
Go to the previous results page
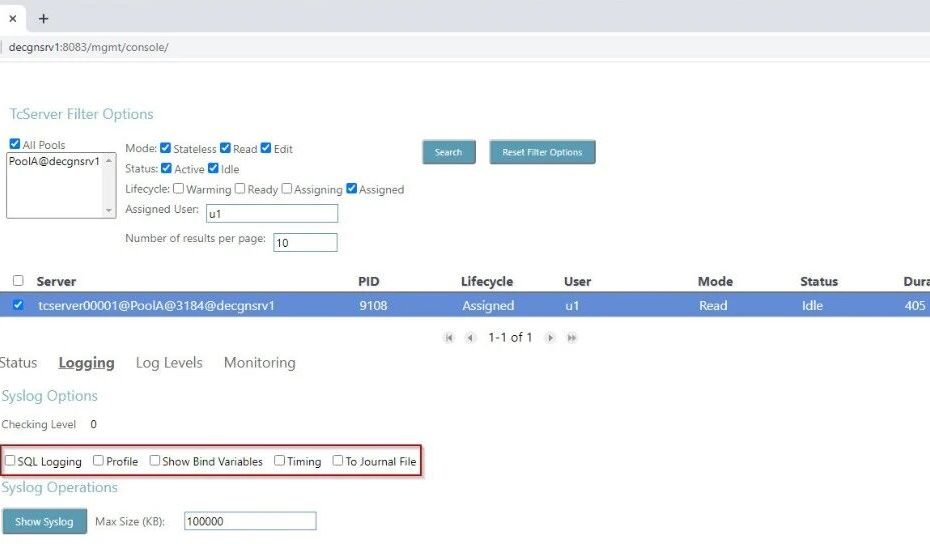470,338
